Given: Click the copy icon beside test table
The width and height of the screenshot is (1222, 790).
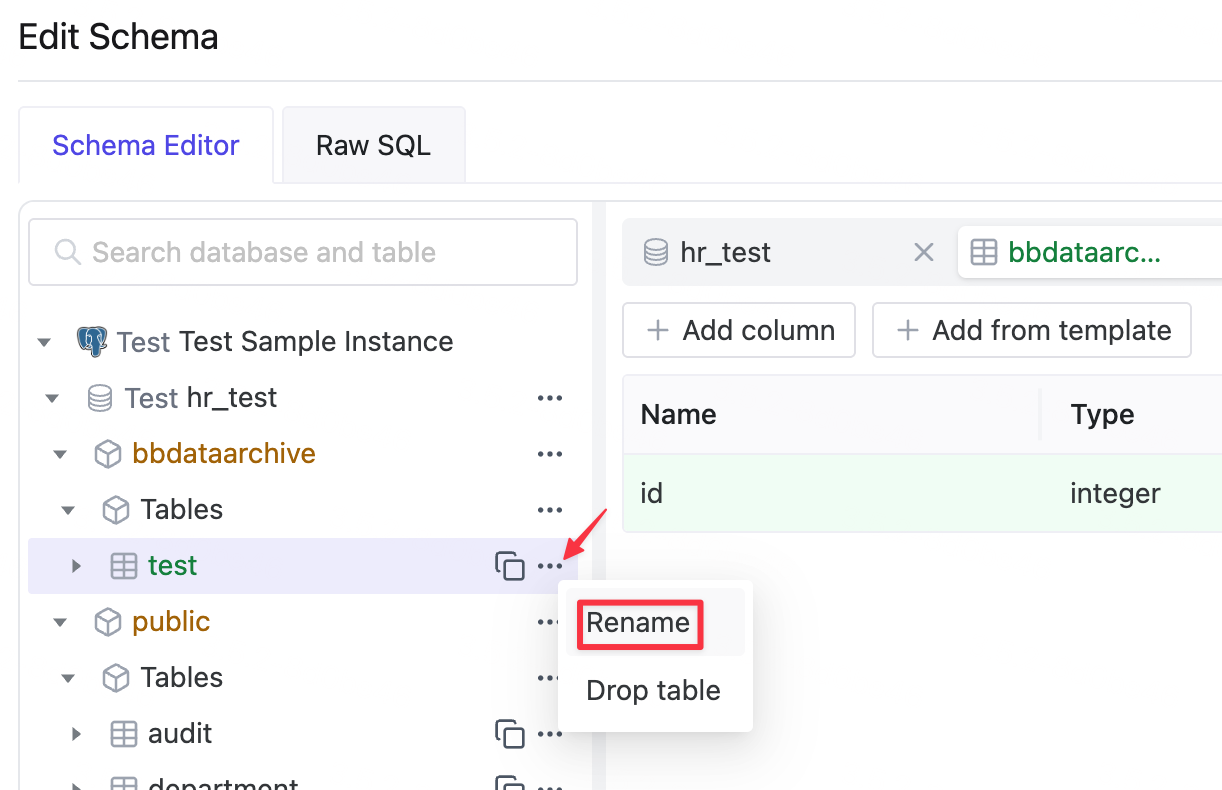Looking at the screenshot, I should coord(510,566).
